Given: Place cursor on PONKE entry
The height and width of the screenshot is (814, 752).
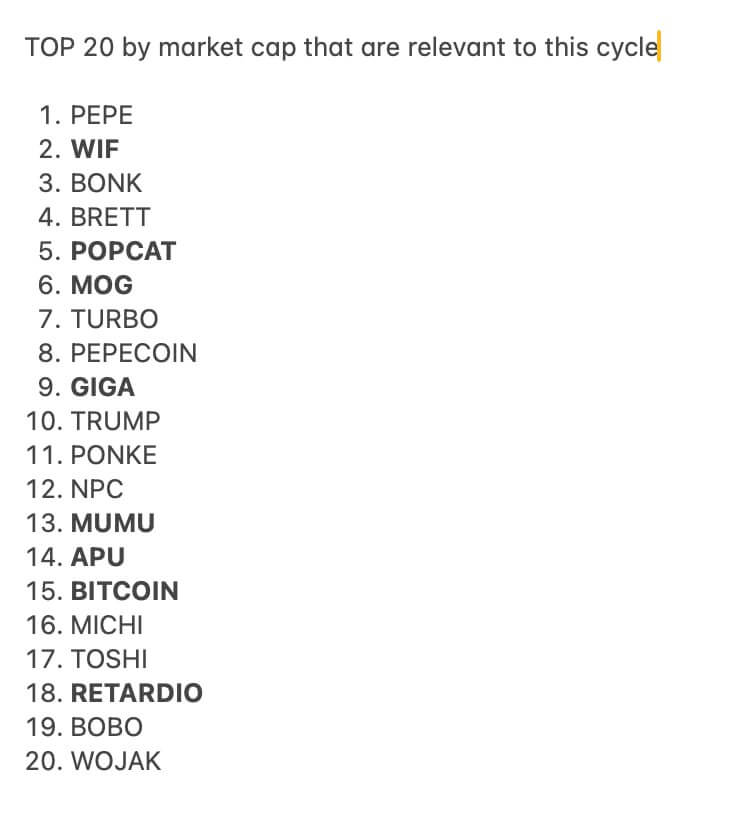Looking at the screenshot, I should 114,455.
